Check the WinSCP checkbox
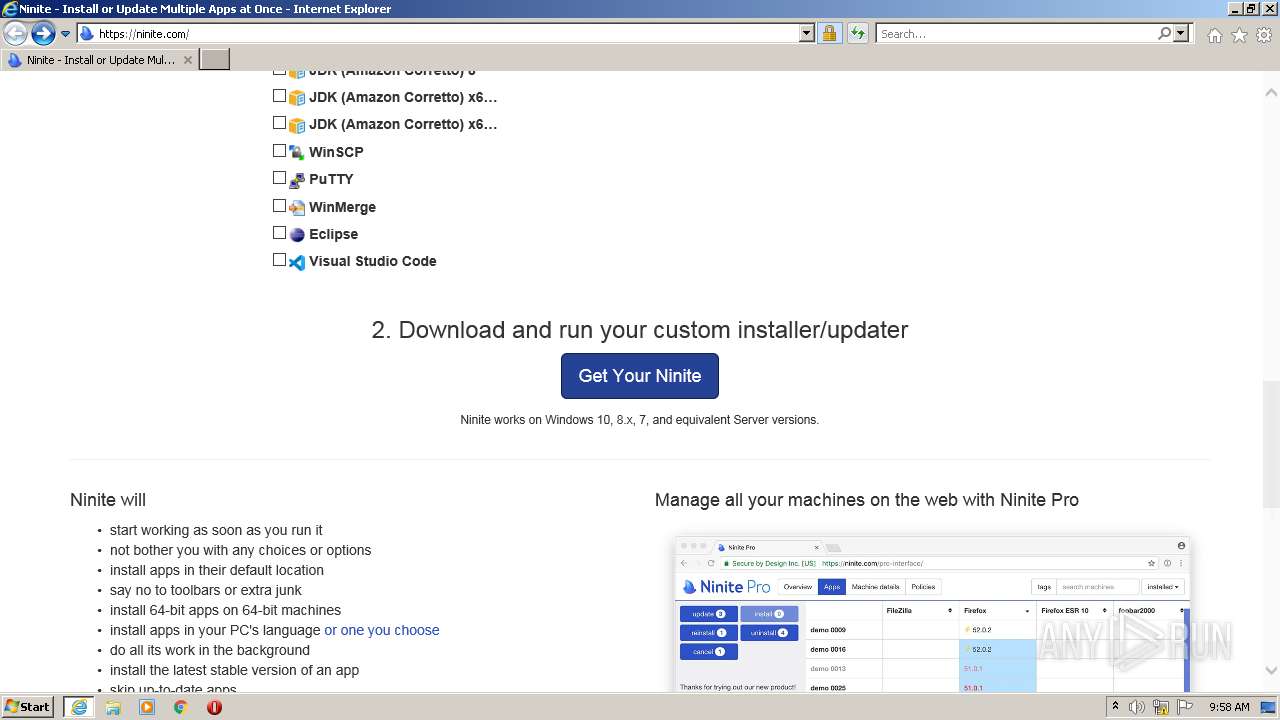The height and width of the screenshot is (720, 1280). pos(279,151)
